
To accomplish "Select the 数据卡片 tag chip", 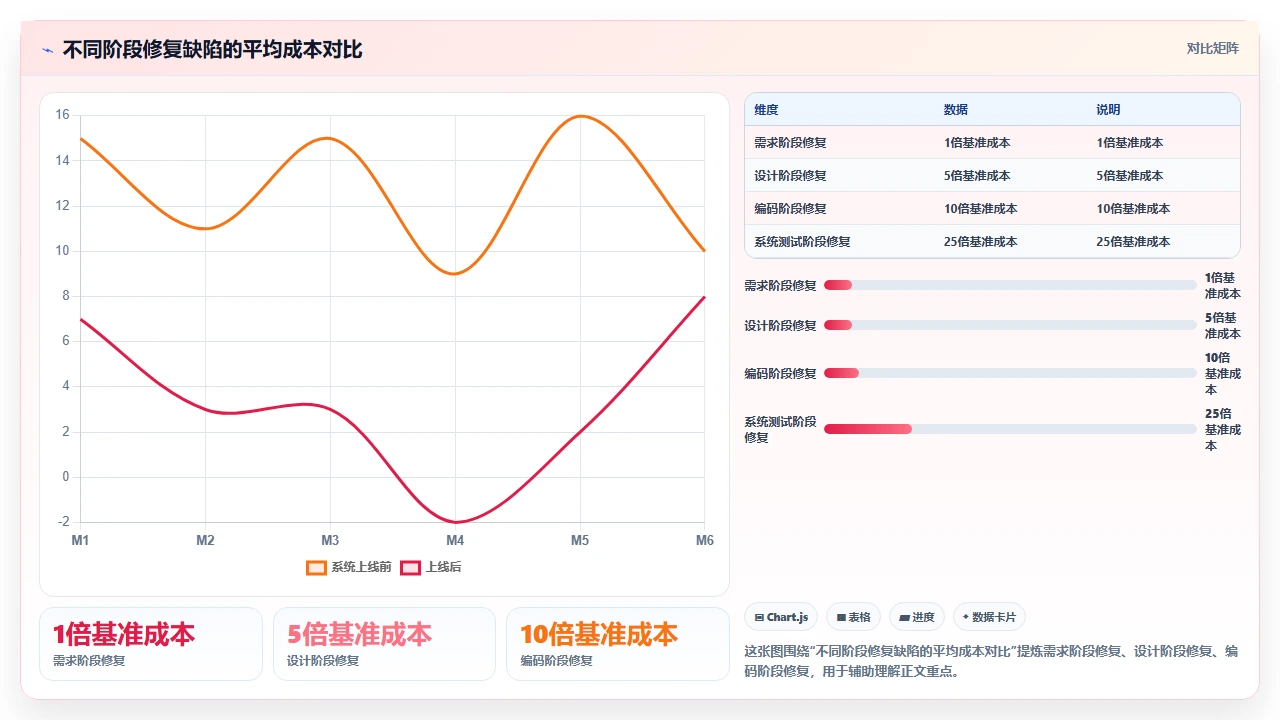I will click(989, 617).
